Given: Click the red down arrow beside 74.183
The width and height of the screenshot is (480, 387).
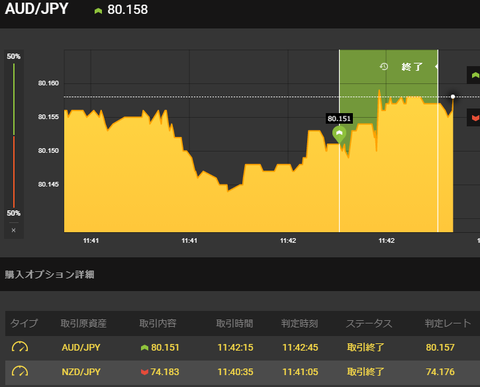Looking at the screenshot, I should tap(144, 372).
